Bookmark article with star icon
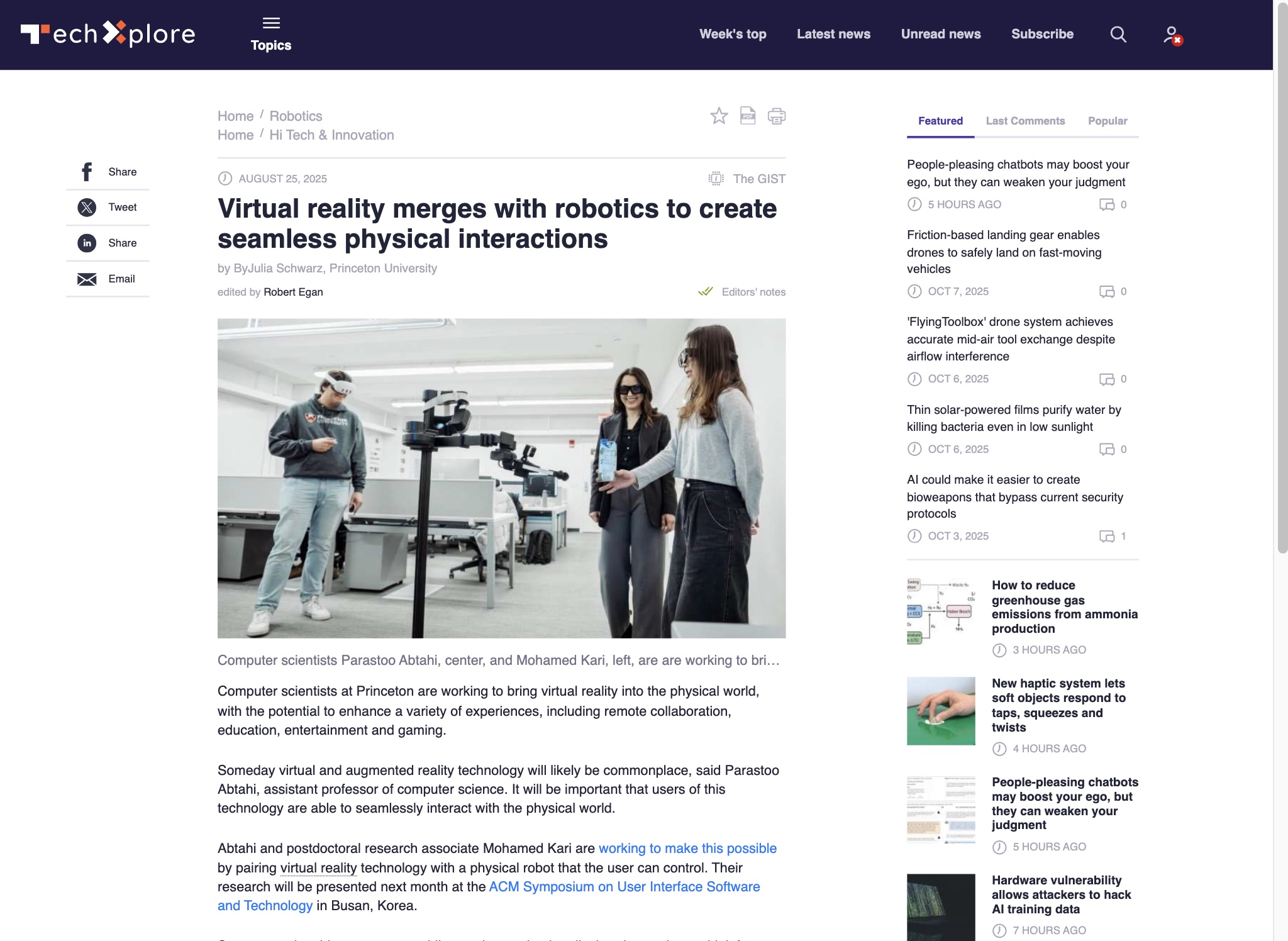 (x=719, y=116)
